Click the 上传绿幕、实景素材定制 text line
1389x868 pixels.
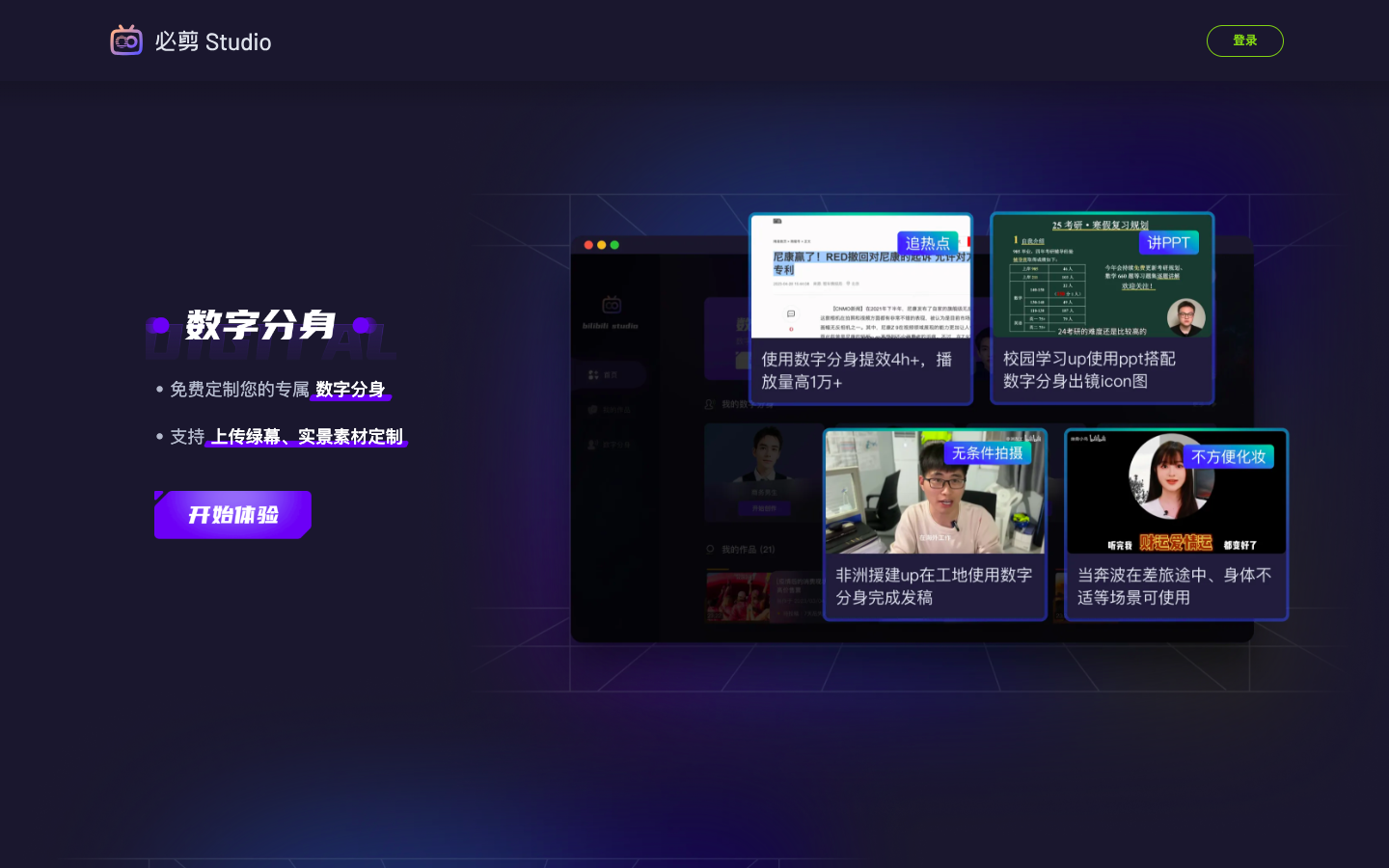[307, 437]
